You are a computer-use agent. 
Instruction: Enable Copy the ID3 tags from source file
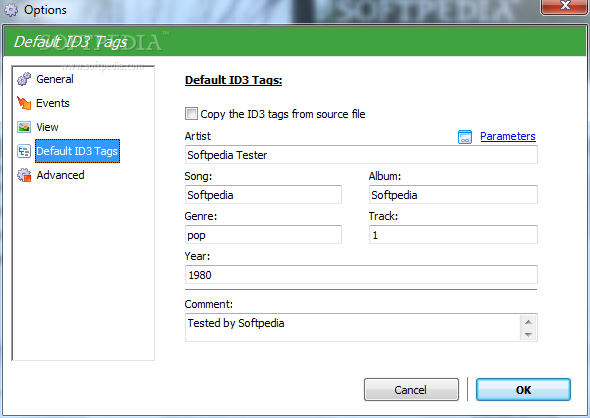(x=191, y=114)
